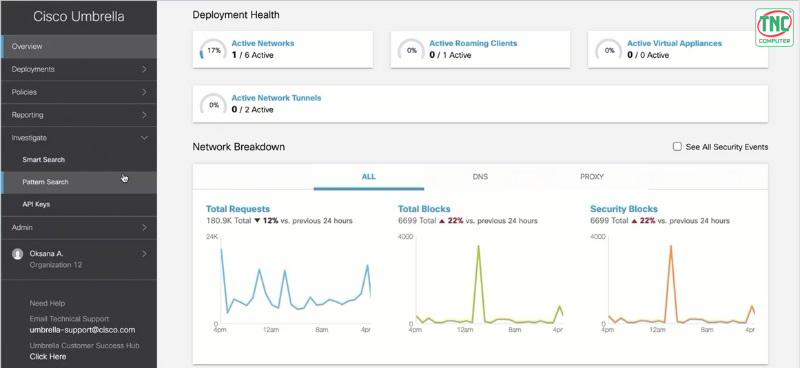
Task: Open the Active Network Tunnels link
Action: pyautogui.click(x=277, y=98)
